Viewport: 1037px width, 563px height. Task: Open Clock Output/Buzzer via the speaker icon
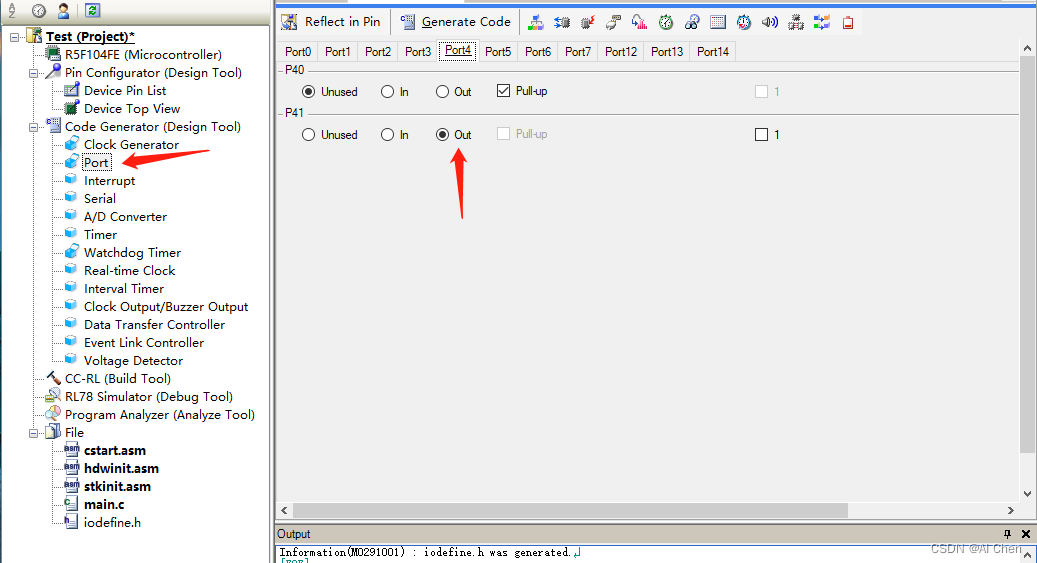(x=770, y=22)
